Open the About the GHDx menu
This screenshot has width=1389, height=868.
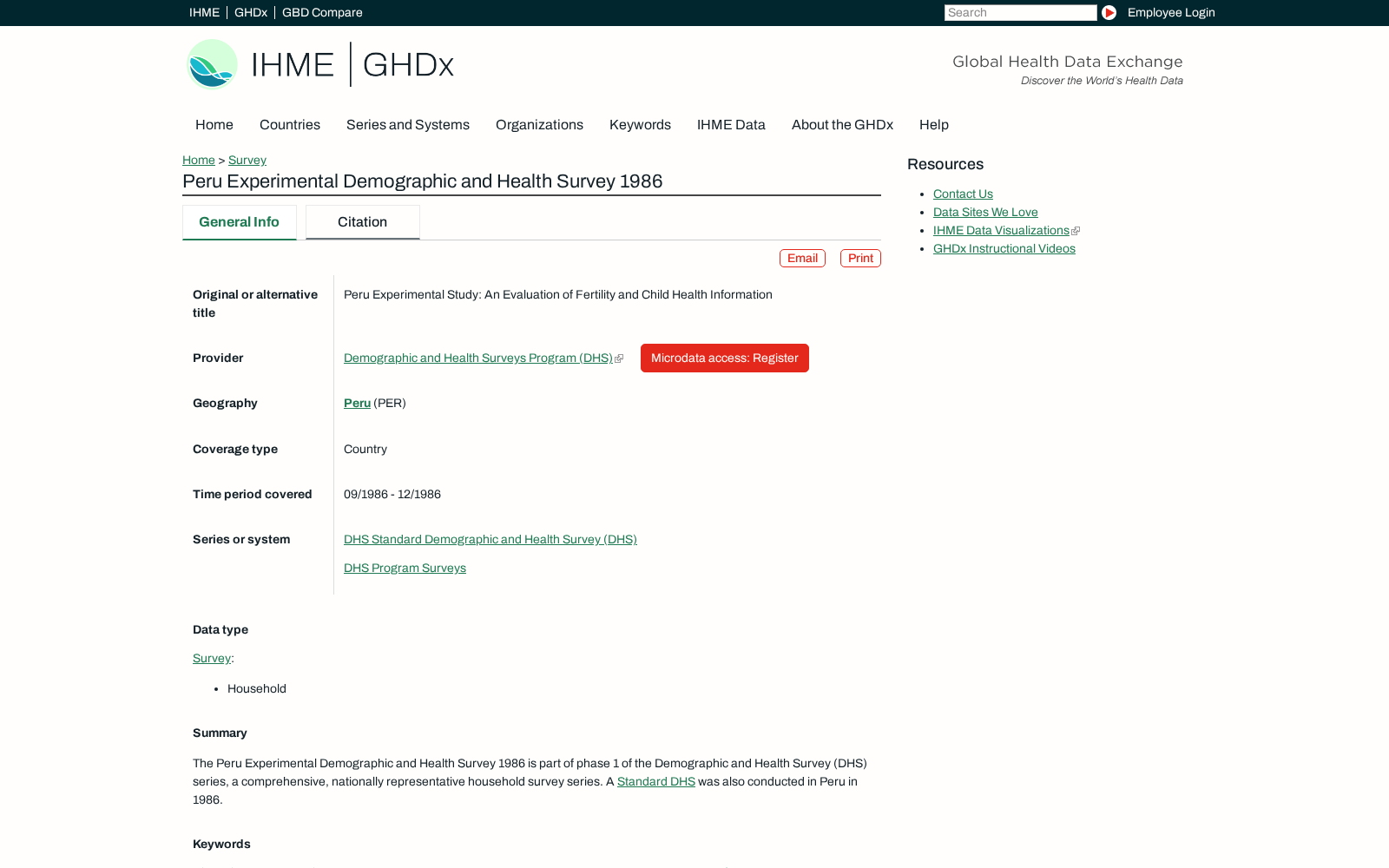(x=842, y=125)
